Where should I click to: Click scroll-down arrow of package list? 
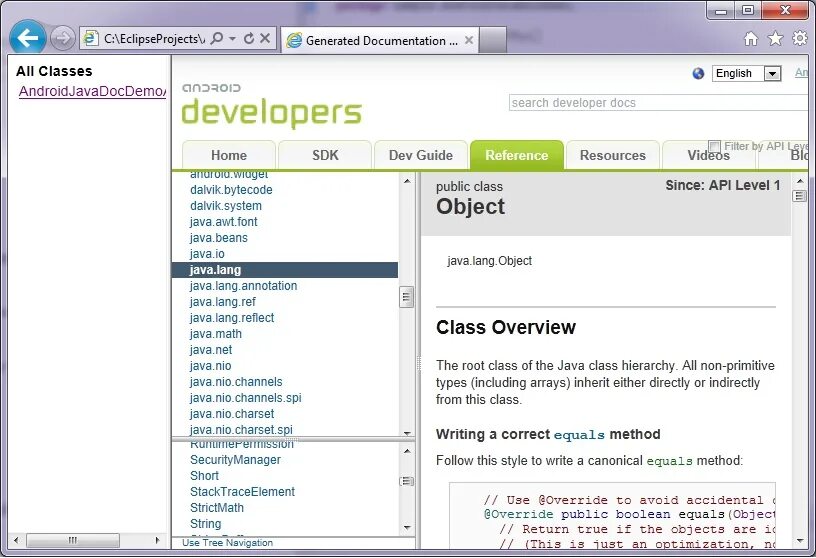coord(407,432)
